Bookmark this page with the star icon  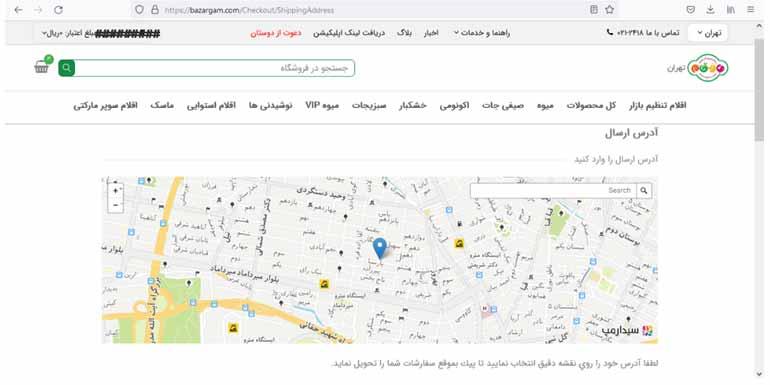click(x=609, y=10)
